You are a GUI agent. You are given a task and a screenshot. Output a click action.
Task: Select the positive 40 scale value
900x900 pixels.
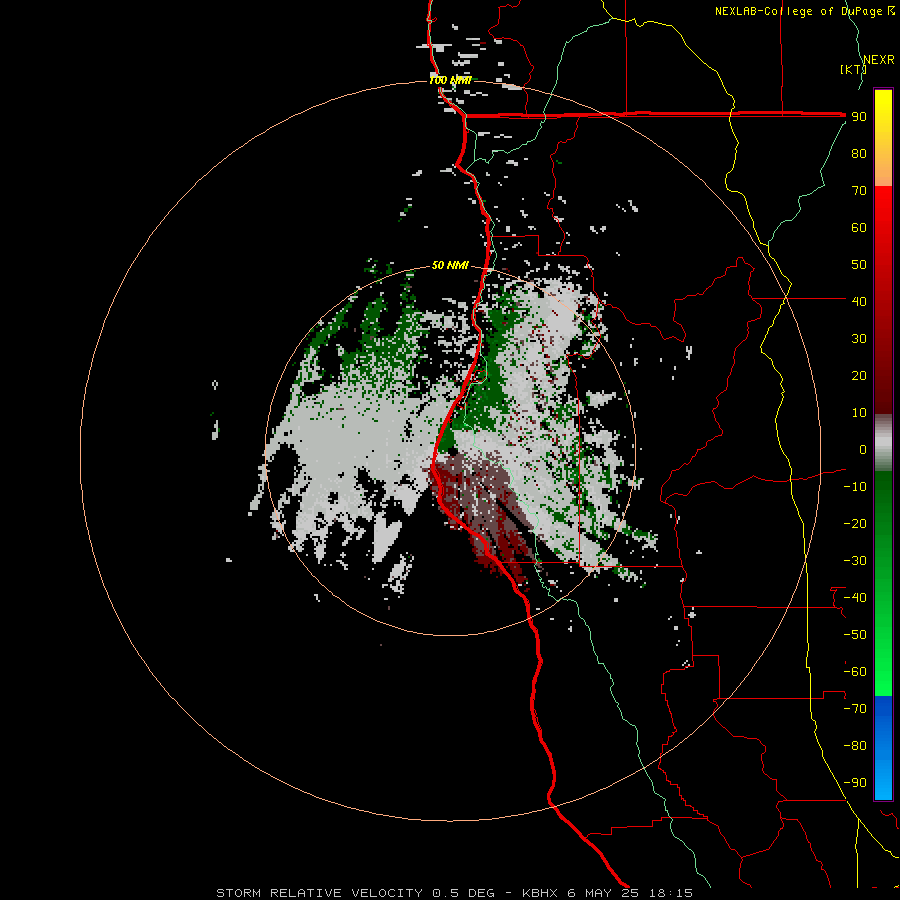(x=859, y=301)
